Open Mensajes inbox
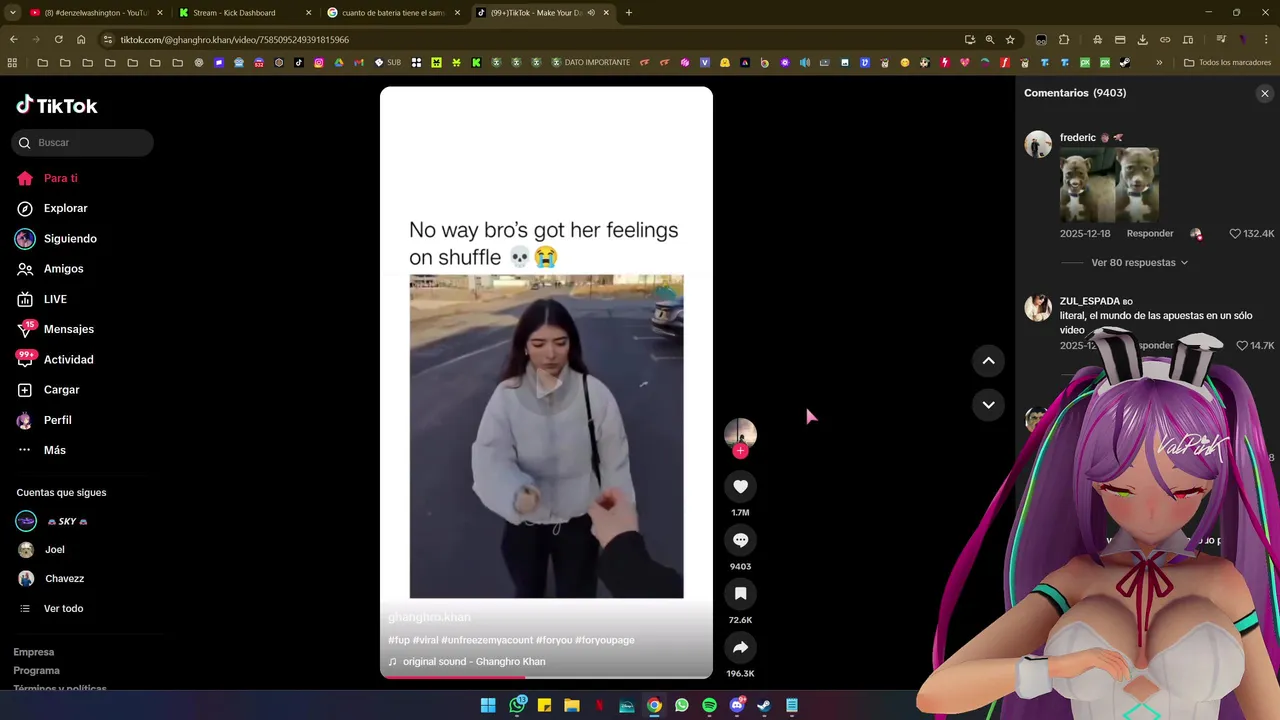 (x=55, y=329)
